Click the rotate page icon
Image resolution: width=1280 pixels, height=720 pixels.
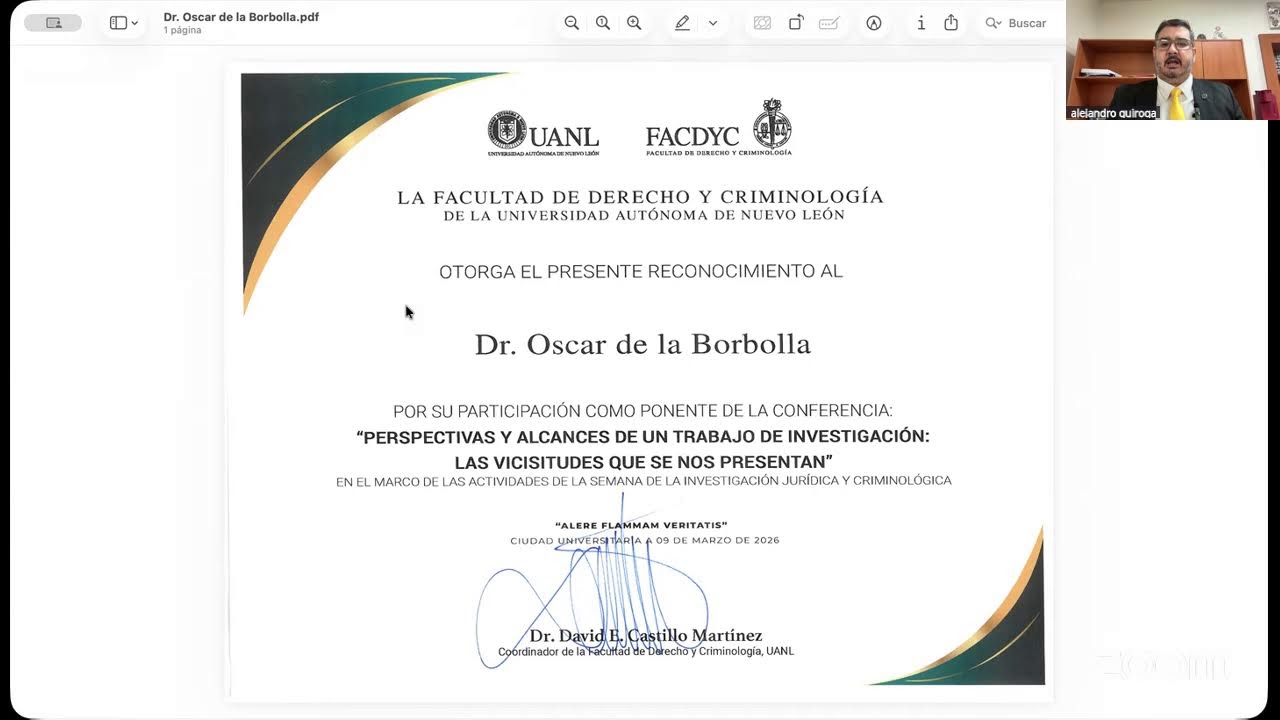coord(796,23)
